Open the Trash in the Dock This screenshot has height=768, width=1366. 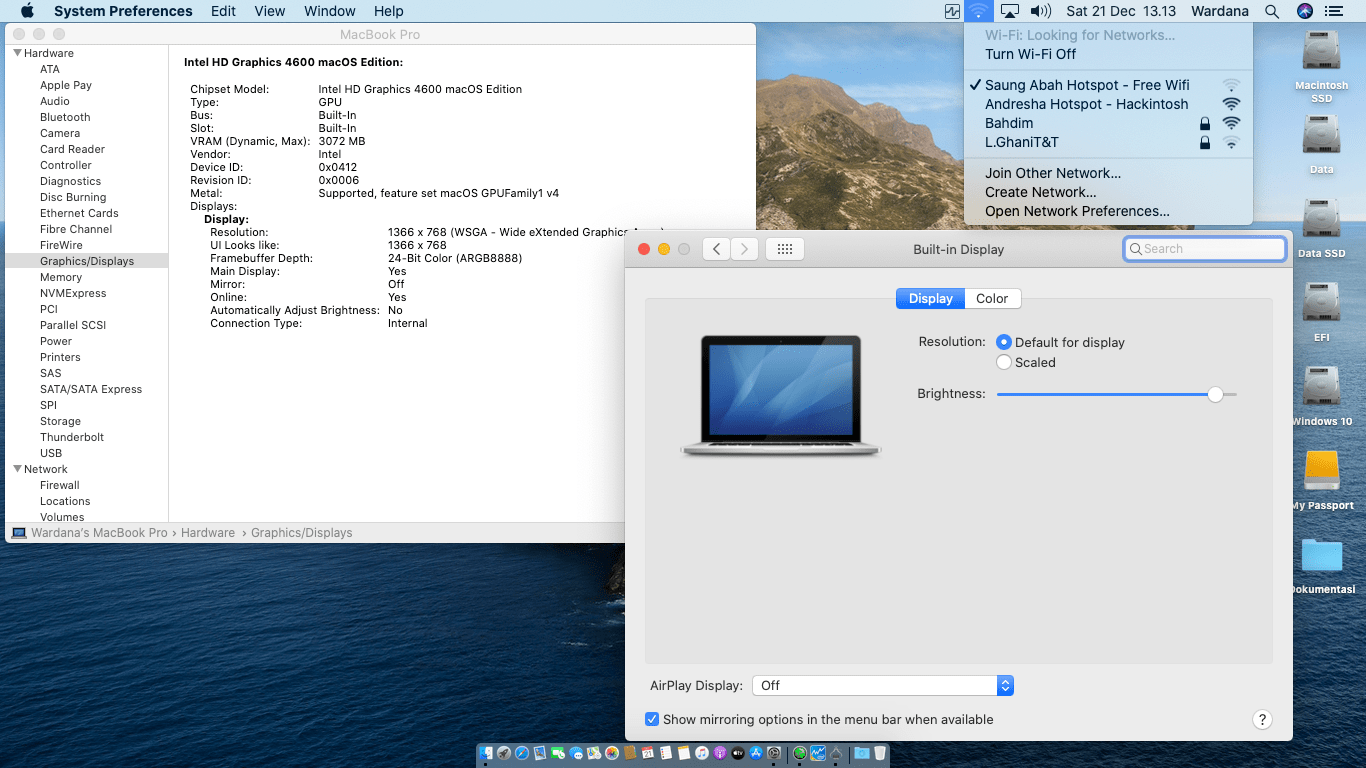(x=880, y=753)
